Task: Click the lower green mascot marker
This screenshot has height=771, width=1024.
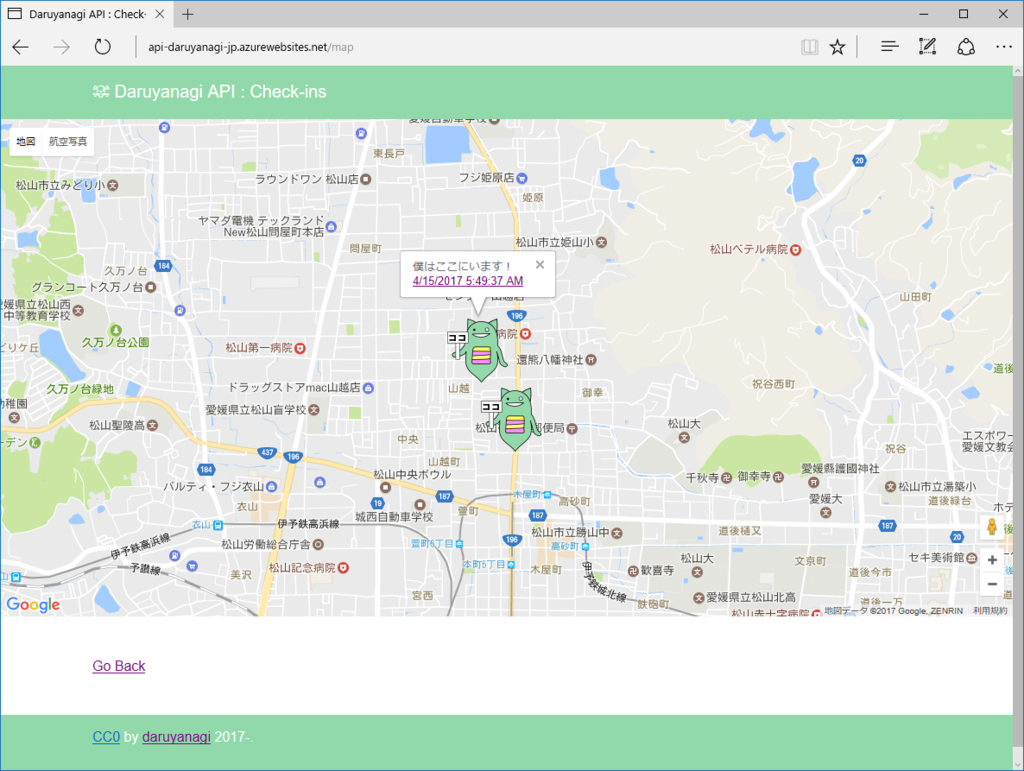Action: click(x=515, y=418)
